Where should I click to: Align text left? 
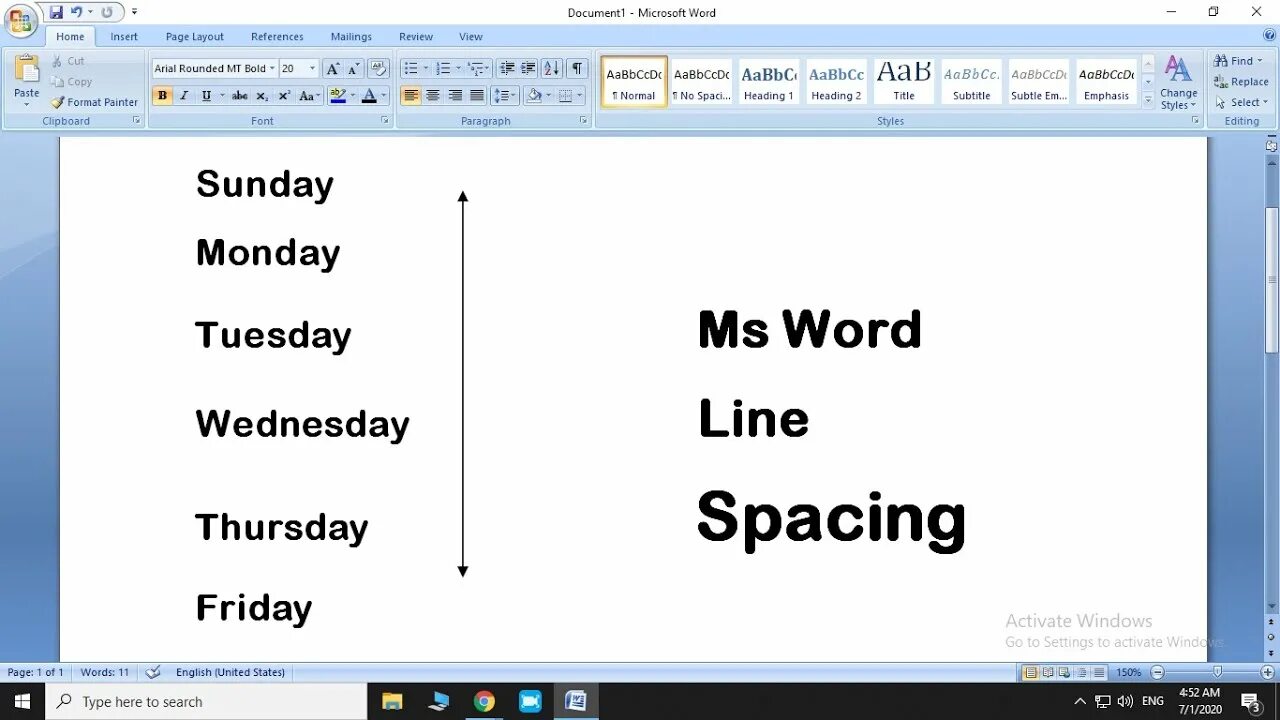tap(410, 96)
